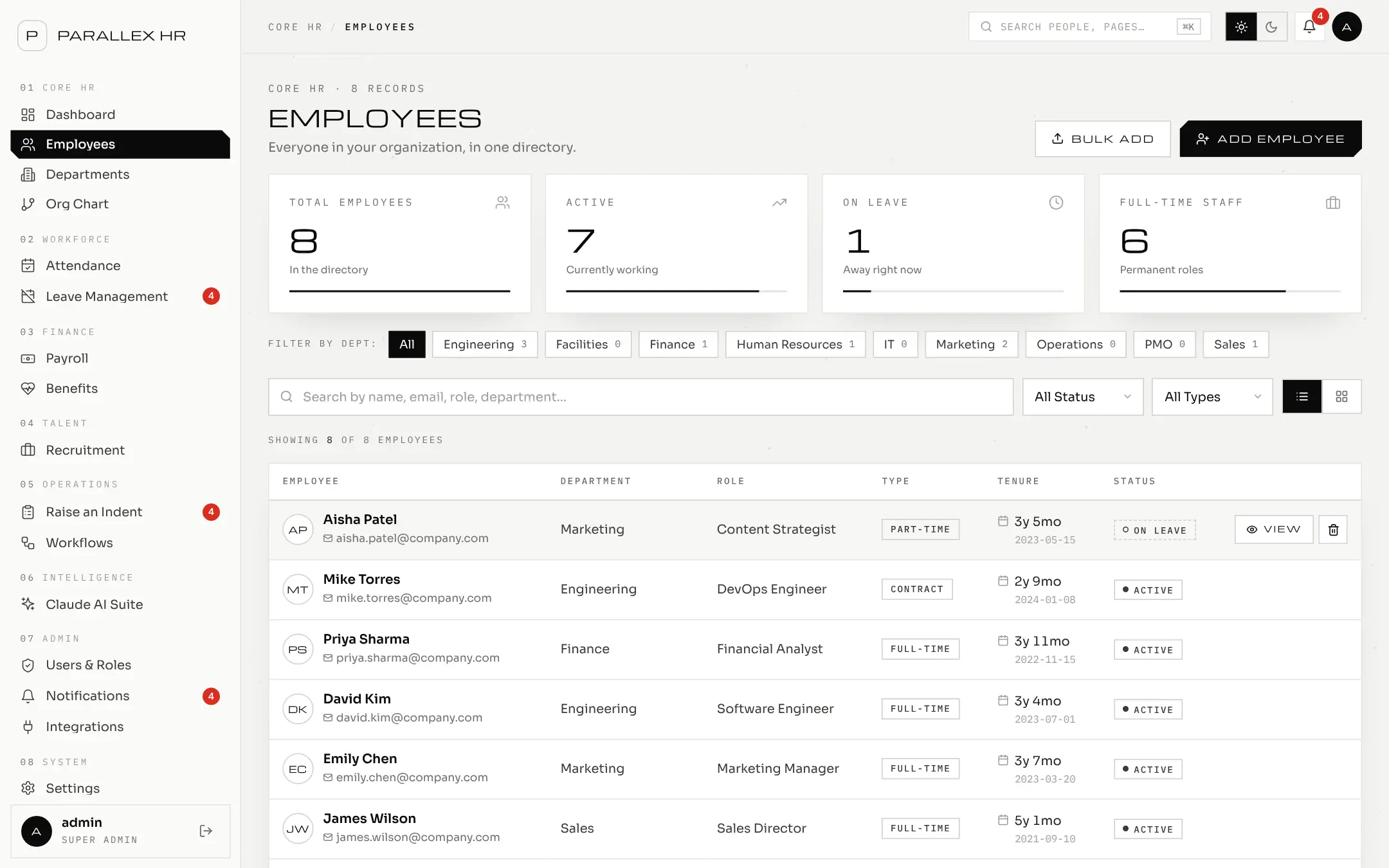Open the All Status dropdown
This screenshot has height=868, width=1389.
pyautogui.click(x=1083, y=397)
